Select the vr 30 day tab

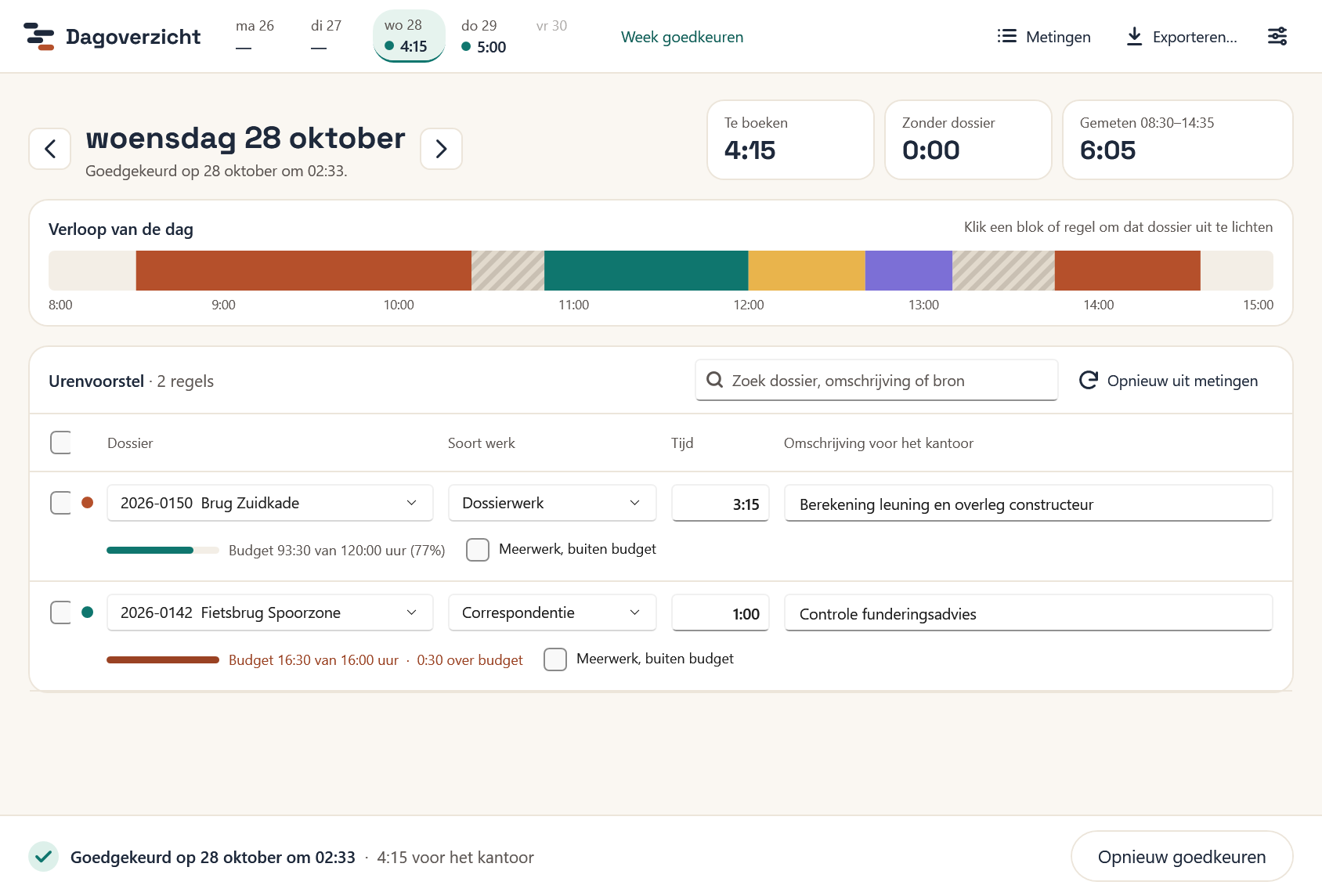pos(551,36)
